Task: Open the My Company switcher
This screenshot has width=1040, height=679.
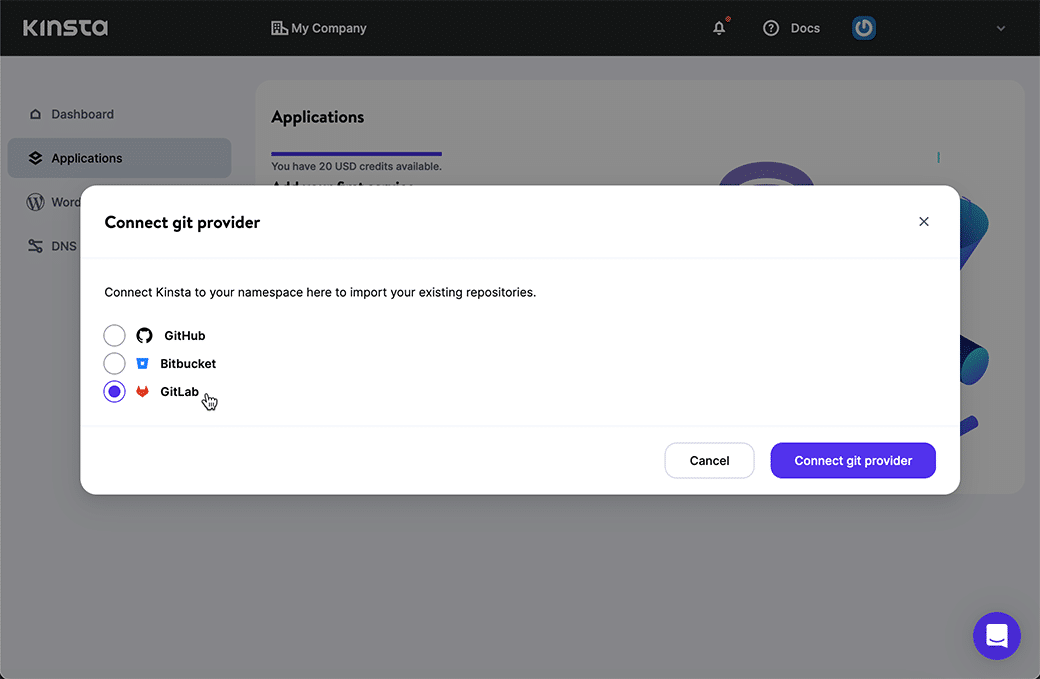Action: pos(319,28)
